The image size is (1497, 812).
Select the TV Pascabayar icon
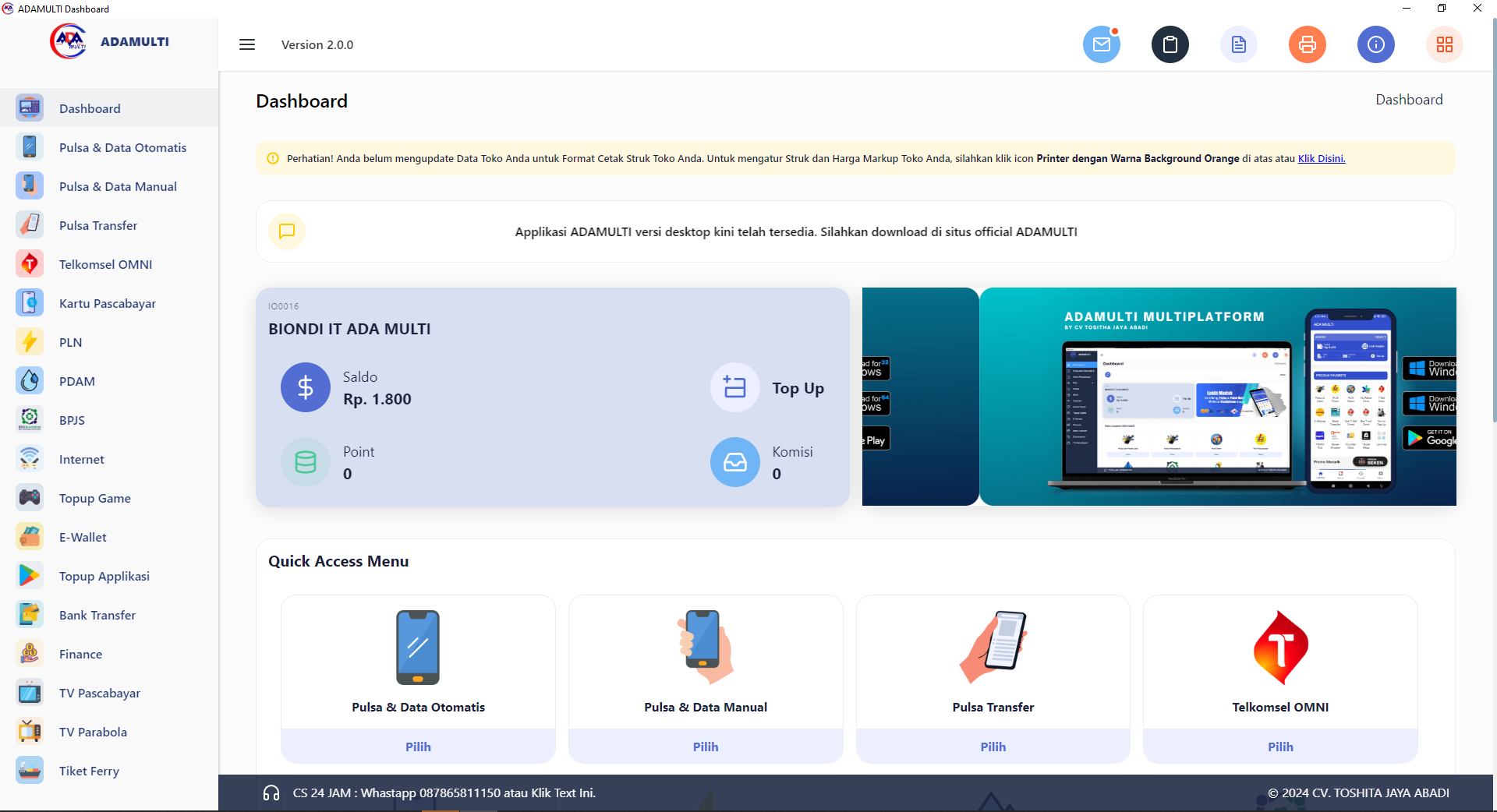tap(30, 692)
